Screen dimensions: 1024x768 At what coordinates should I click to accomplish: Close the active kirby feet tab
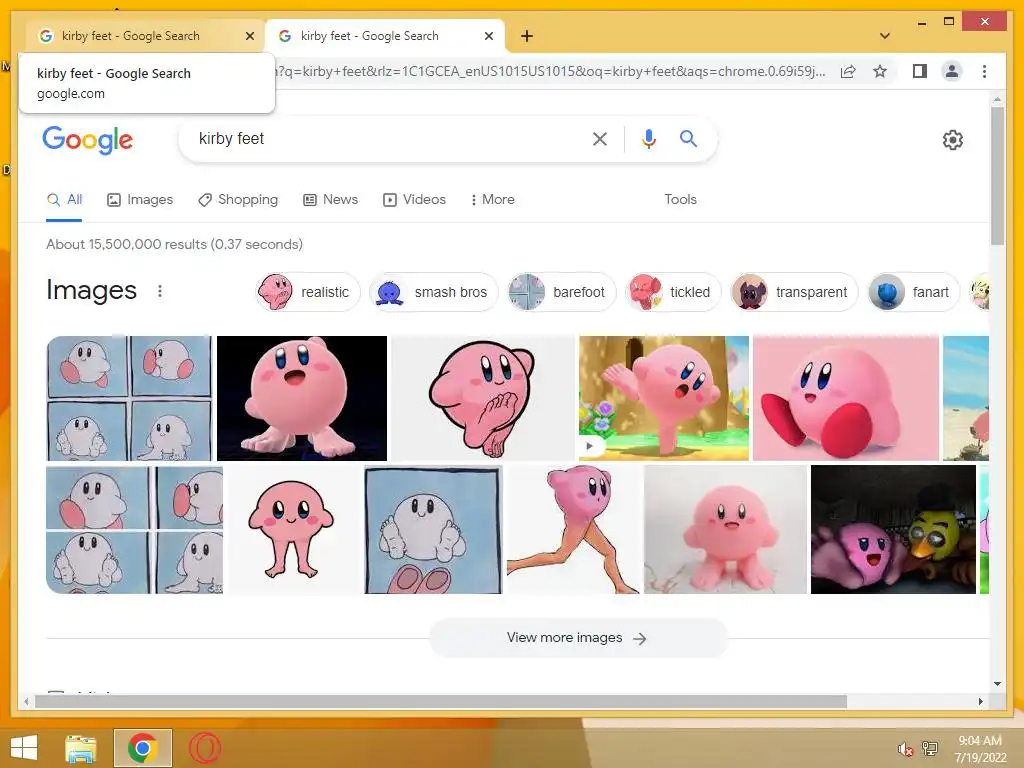pyautogui.click(x=488, y=36)
